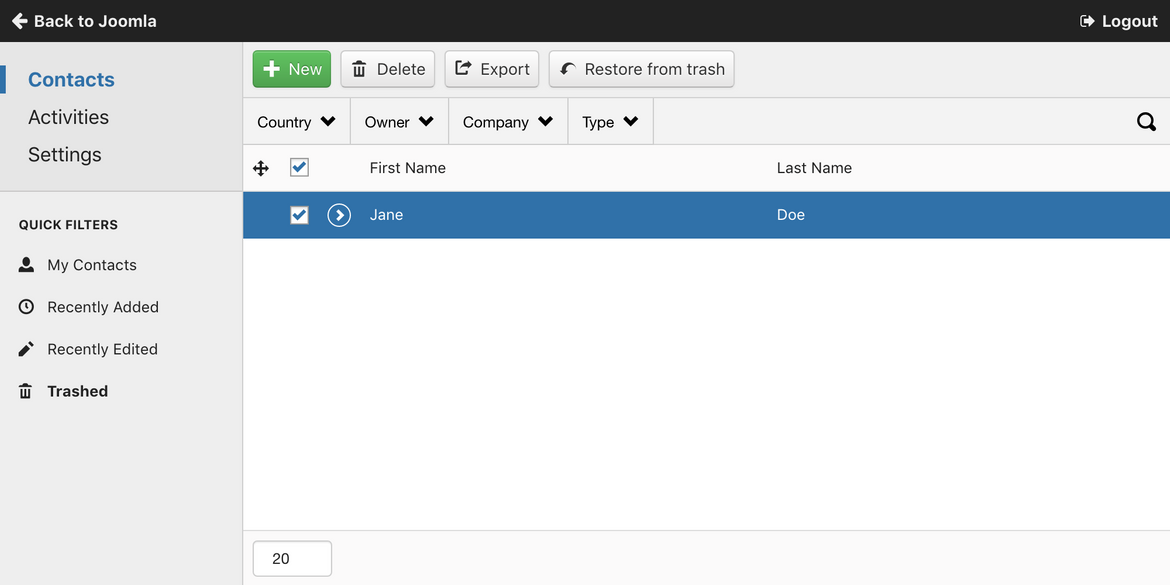Image resolution: width=1170 pixels, height=585 pixels.
Task: Click the move/reorder cross arrows icon
Action: pos(260,169)
